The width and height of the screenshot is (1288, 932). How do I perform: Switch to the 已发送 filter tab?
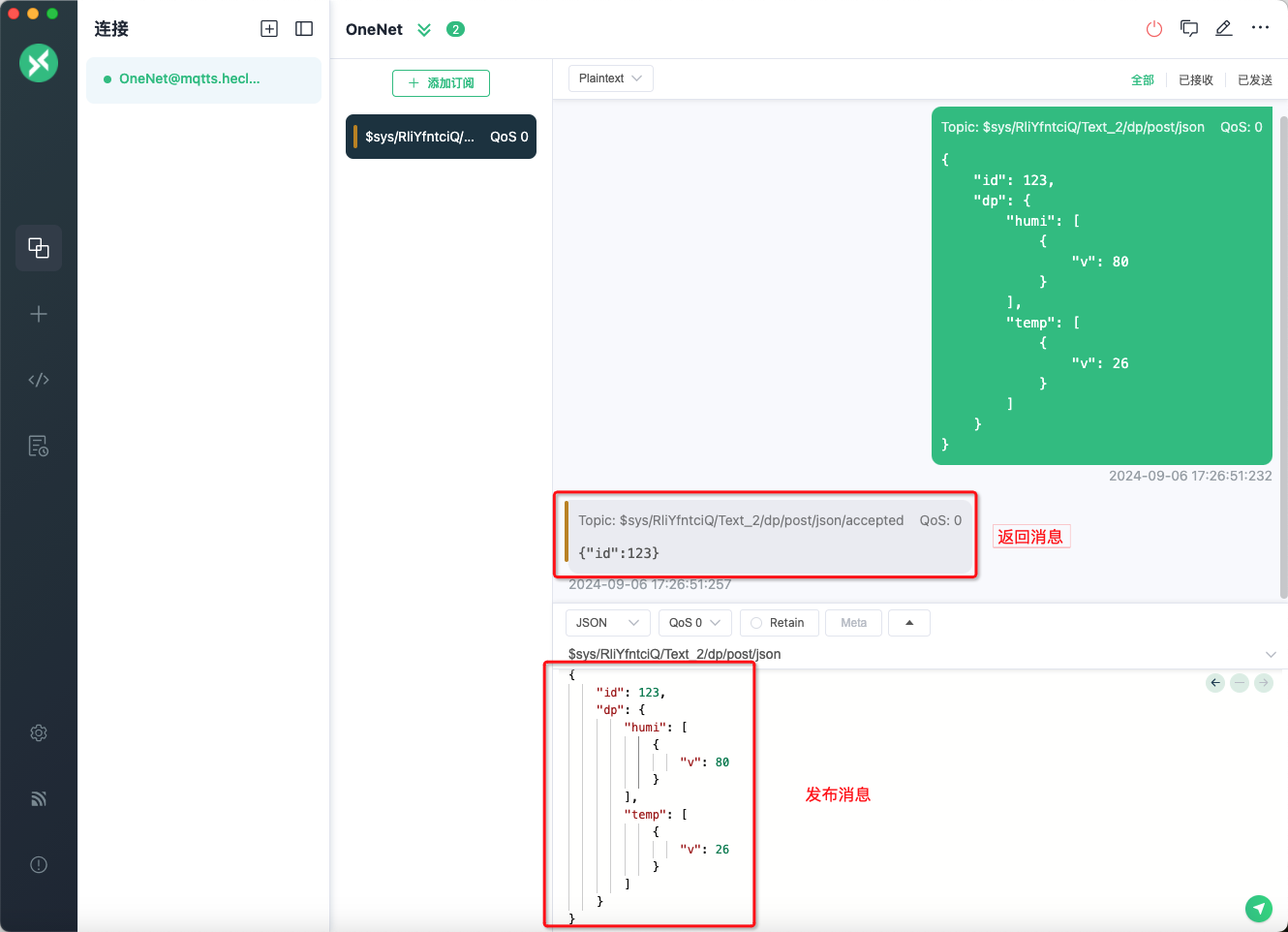coord(1254,80)
